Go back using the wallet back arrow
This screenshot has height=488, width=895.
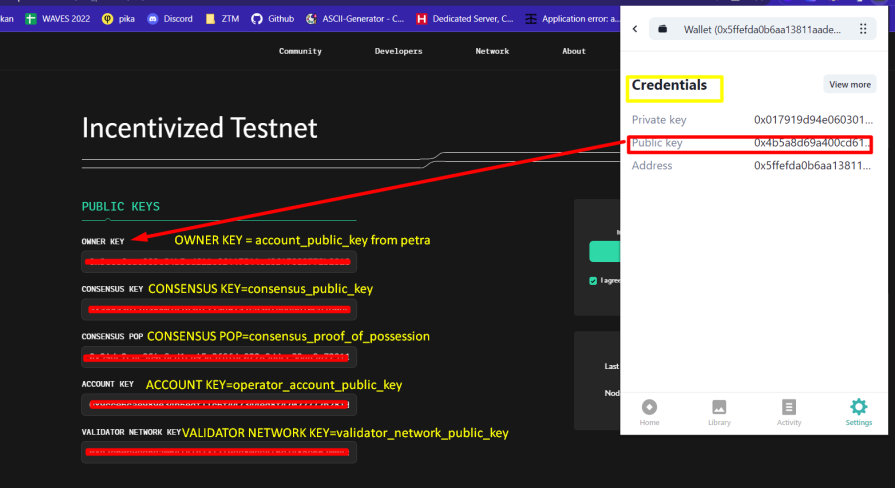(635, 29)
